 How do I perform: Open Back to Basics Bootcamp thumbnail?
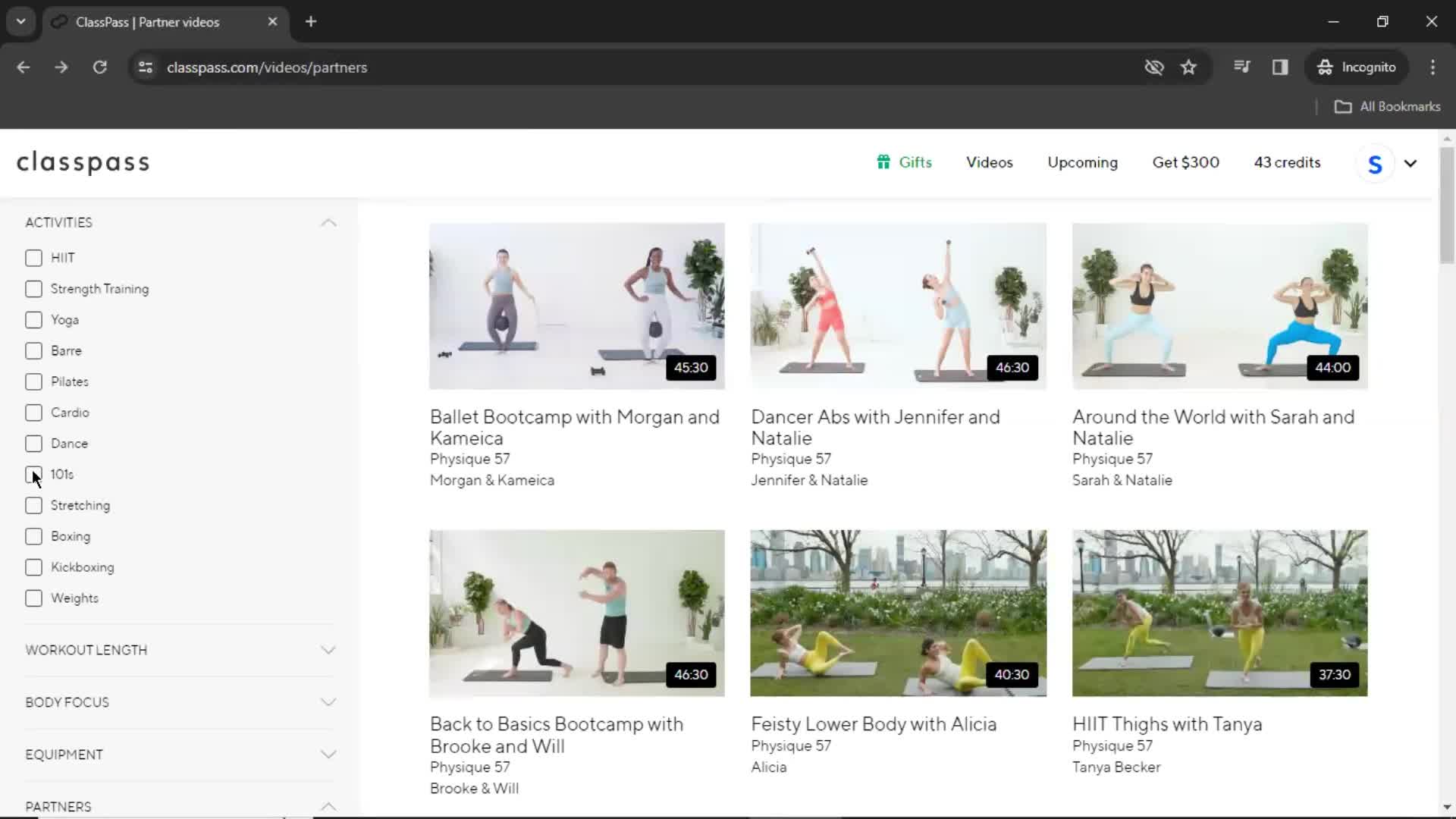coord(577,613)
